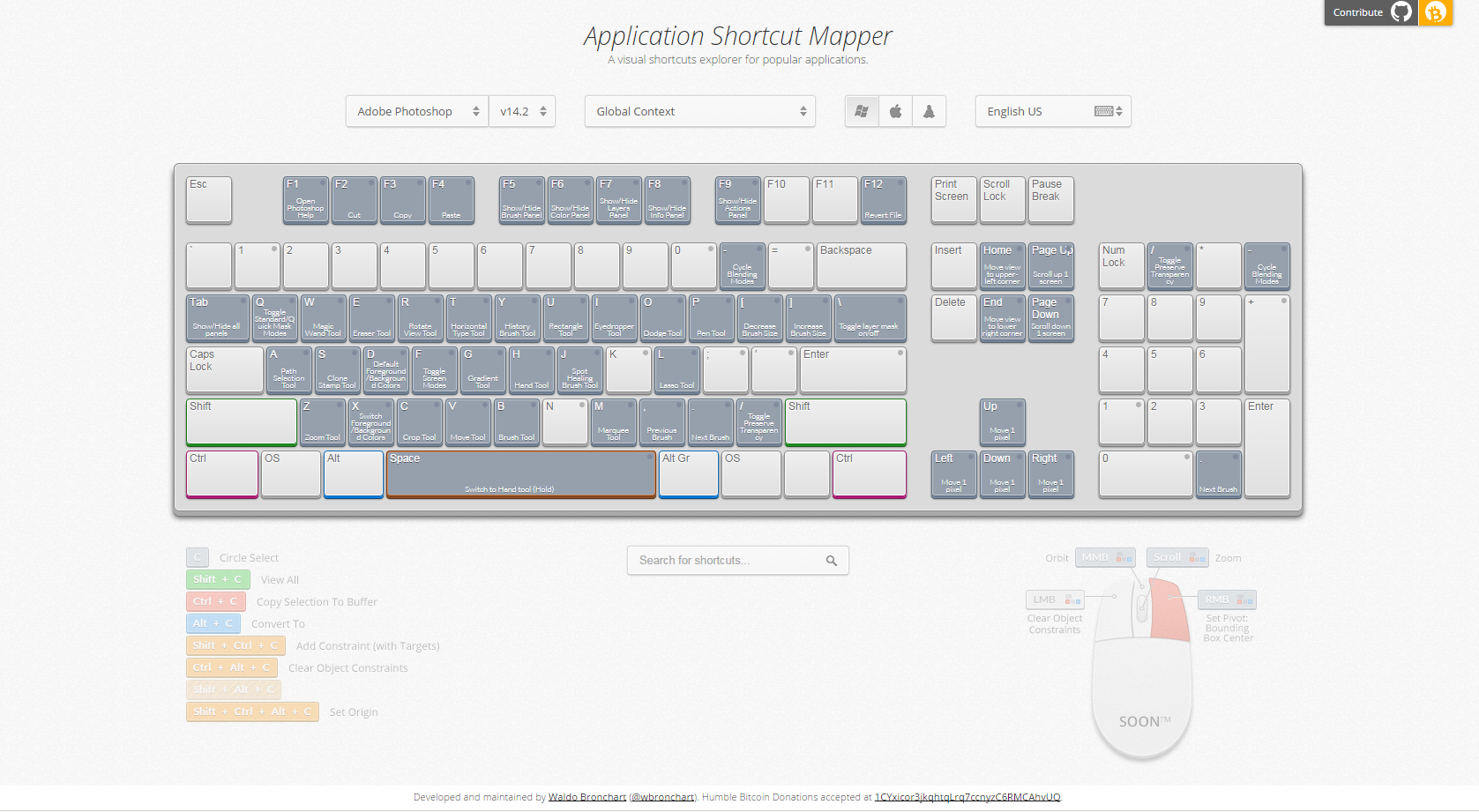
Task: Click the Ctrl + C Copy Selection shortcut
Action: 216,601
